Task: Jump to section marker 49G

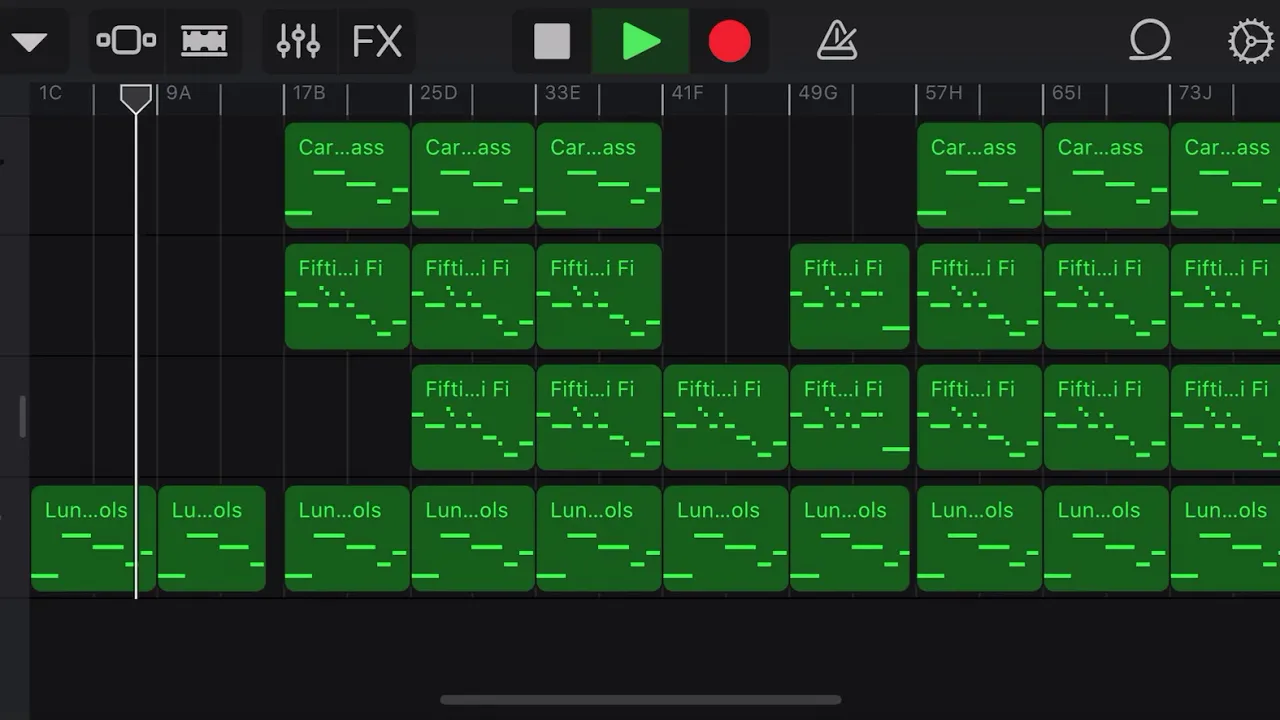Action: 817,93
